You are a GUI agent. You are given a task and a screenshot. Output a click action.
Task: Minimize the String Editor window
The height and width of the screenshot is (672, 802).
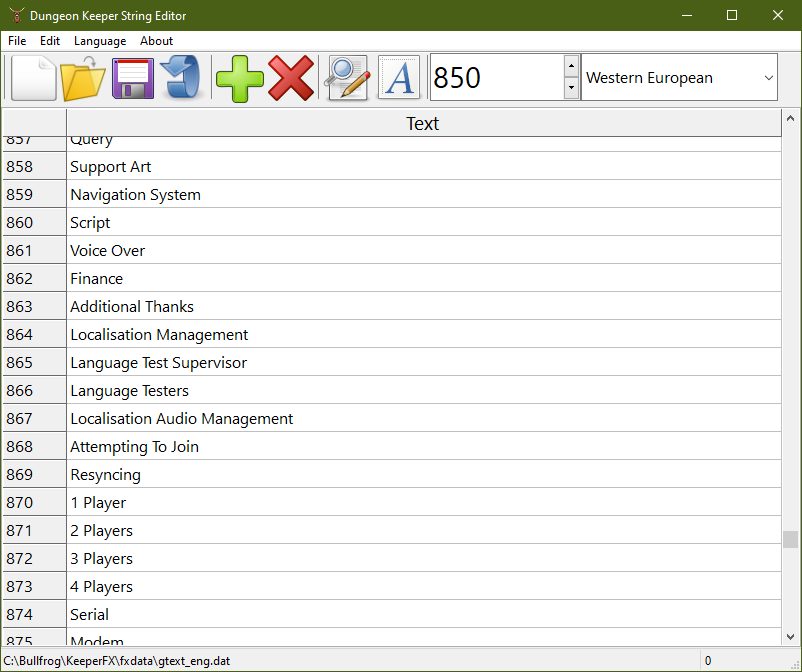[687, 15]
